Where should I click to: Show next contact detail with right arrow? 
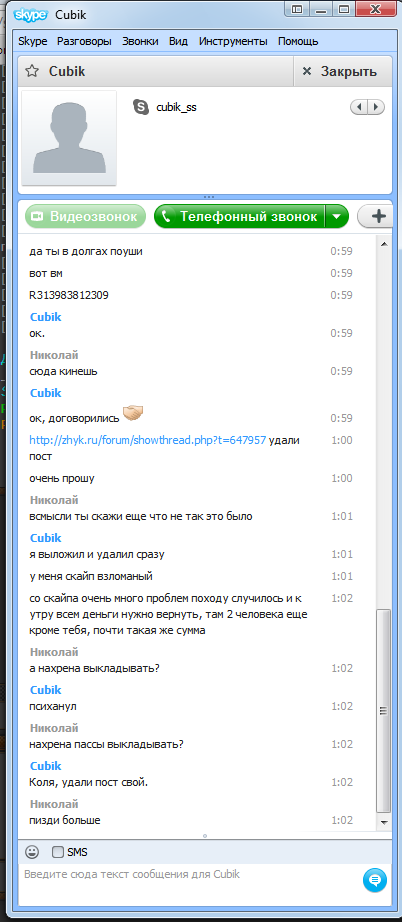(x=376, y=107)
